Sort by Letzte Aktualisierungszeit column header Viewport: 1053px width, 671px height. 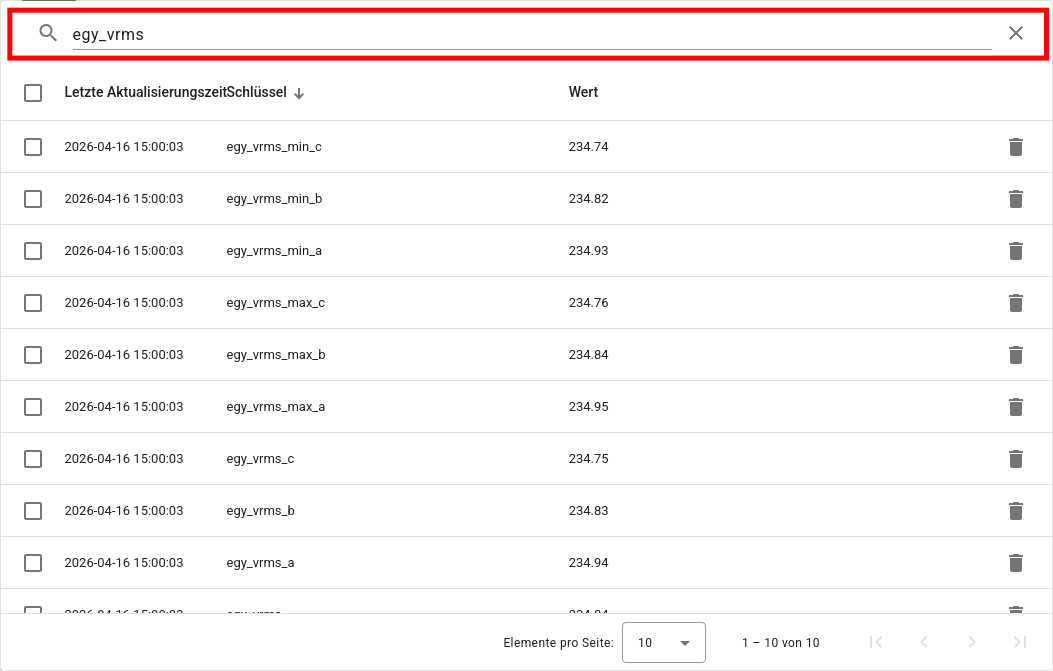tap(144, 92)
